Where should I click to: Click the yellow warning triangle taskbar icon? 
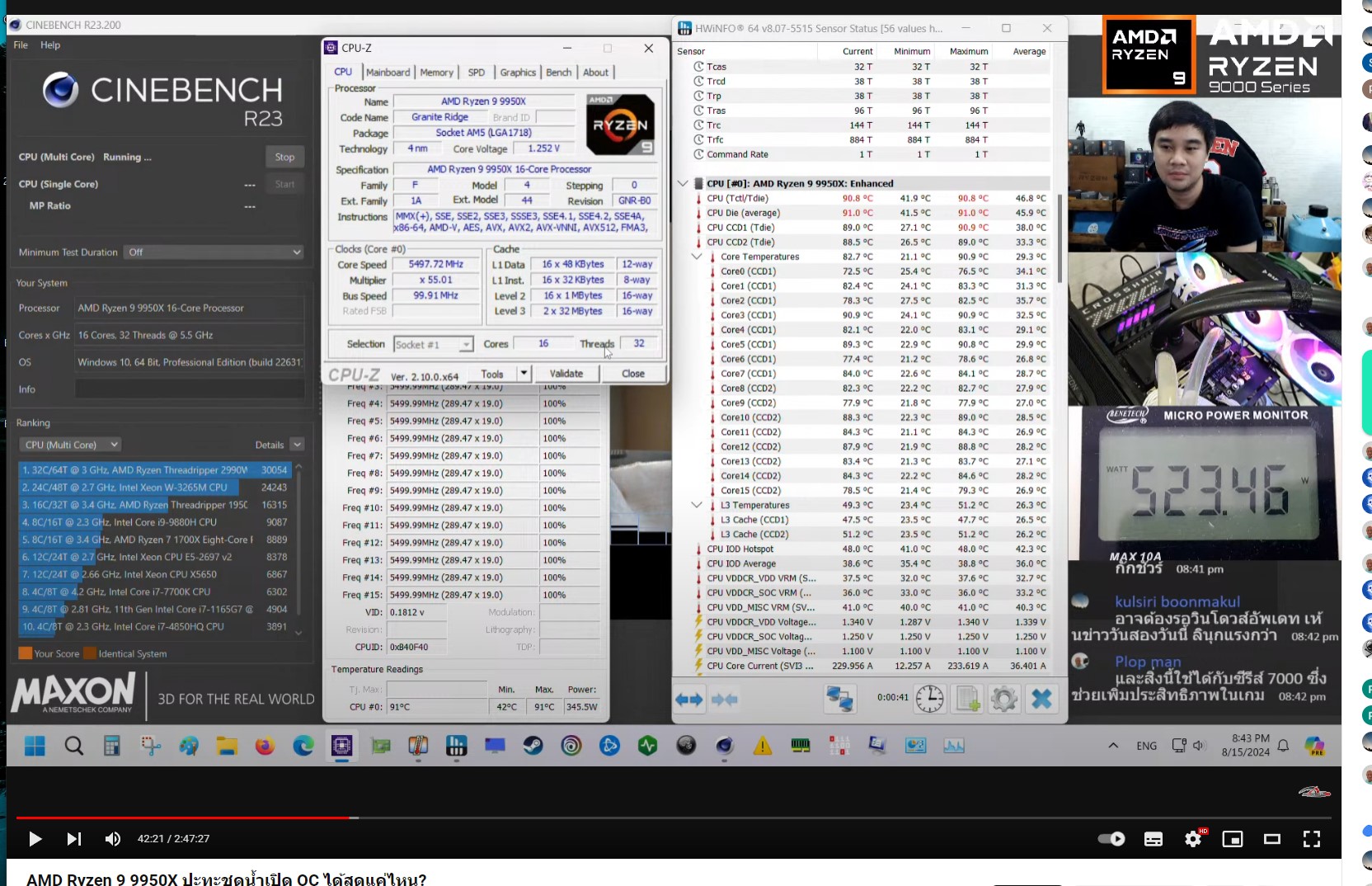(763, 746)
